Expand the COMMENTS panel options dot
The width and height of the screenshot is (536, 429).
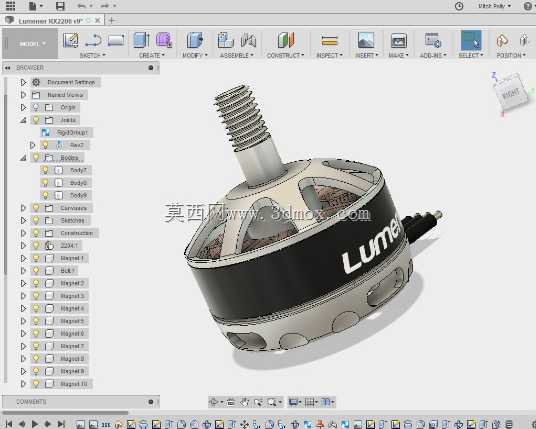click(x=151, y=402)
